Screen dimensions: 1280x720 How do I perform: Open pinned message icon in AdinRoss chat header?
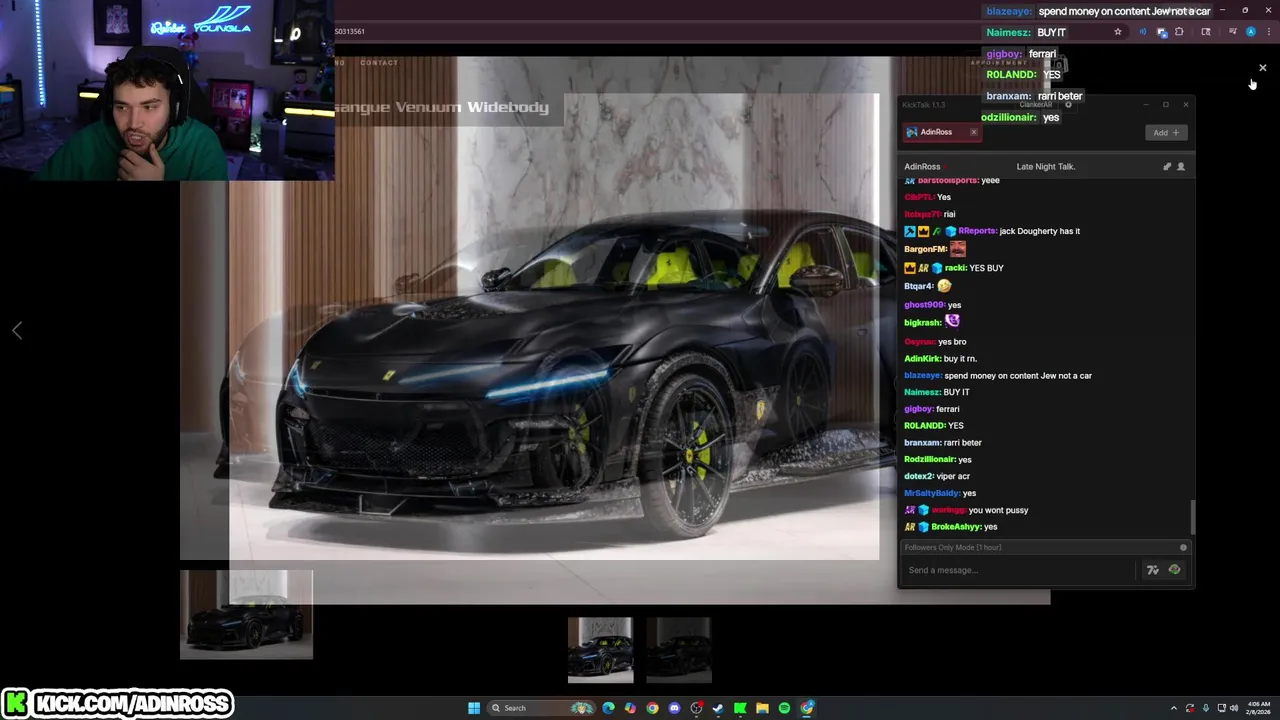[1166, 166]
